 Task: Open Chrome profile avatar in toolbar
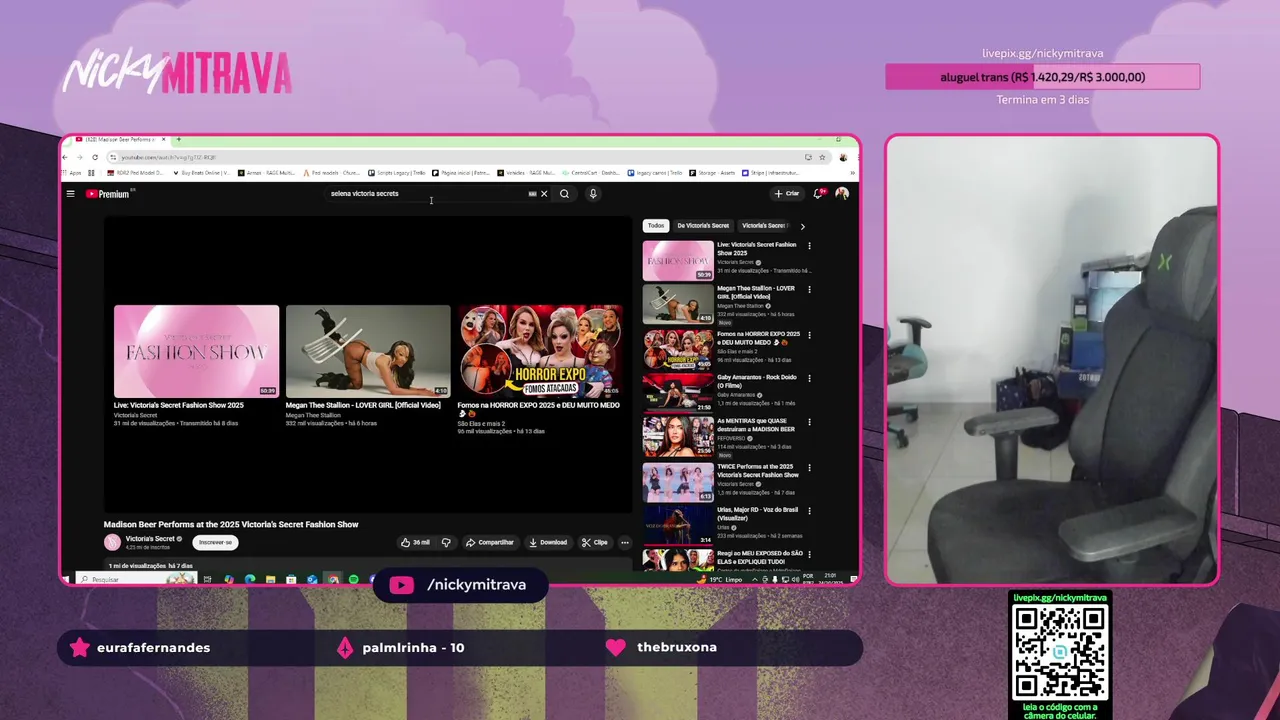843,157
